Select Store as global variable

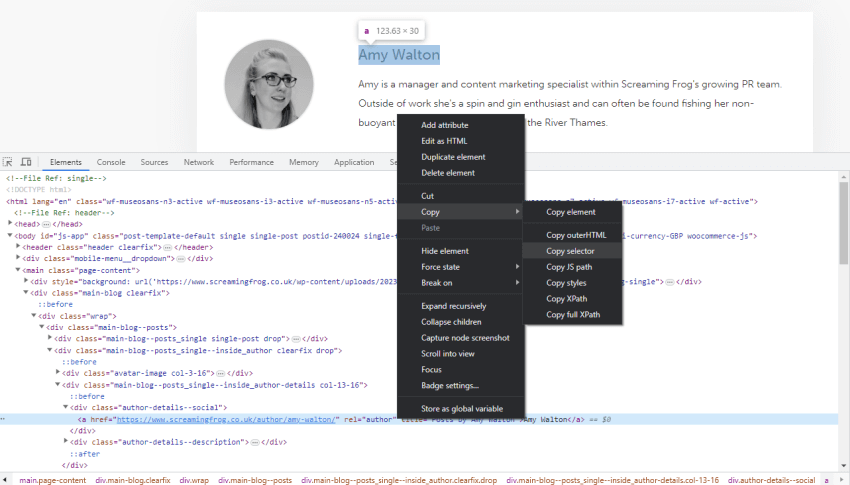[x=461, y=409]
